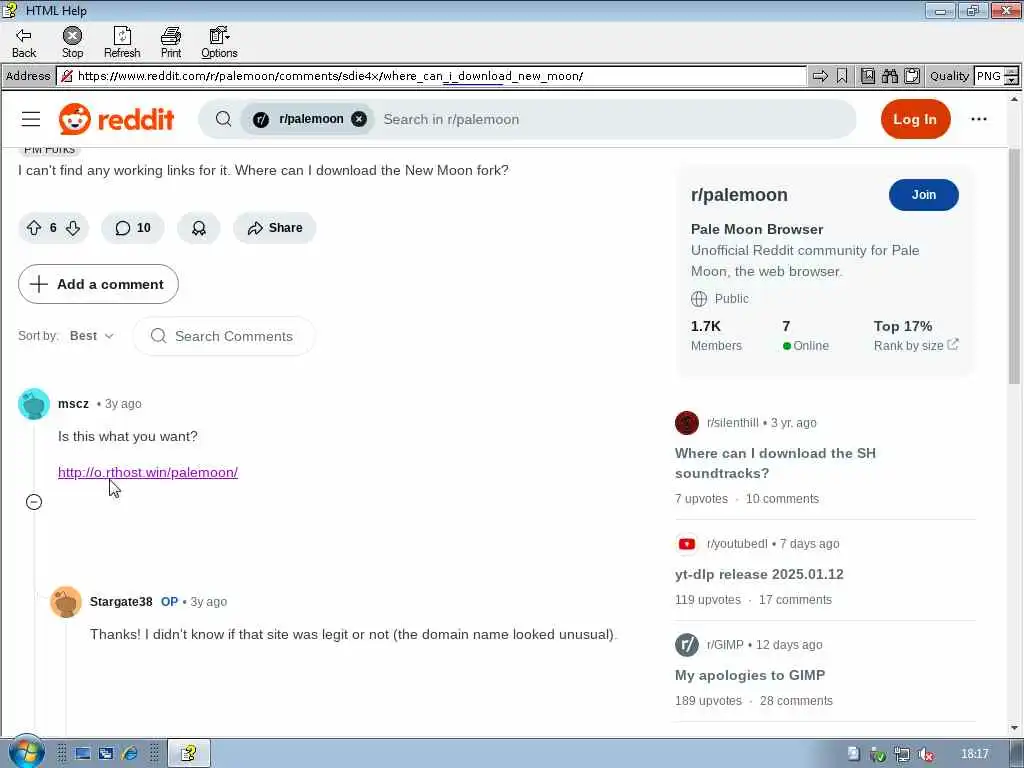Open the Windows Start button

click(25, 752)
